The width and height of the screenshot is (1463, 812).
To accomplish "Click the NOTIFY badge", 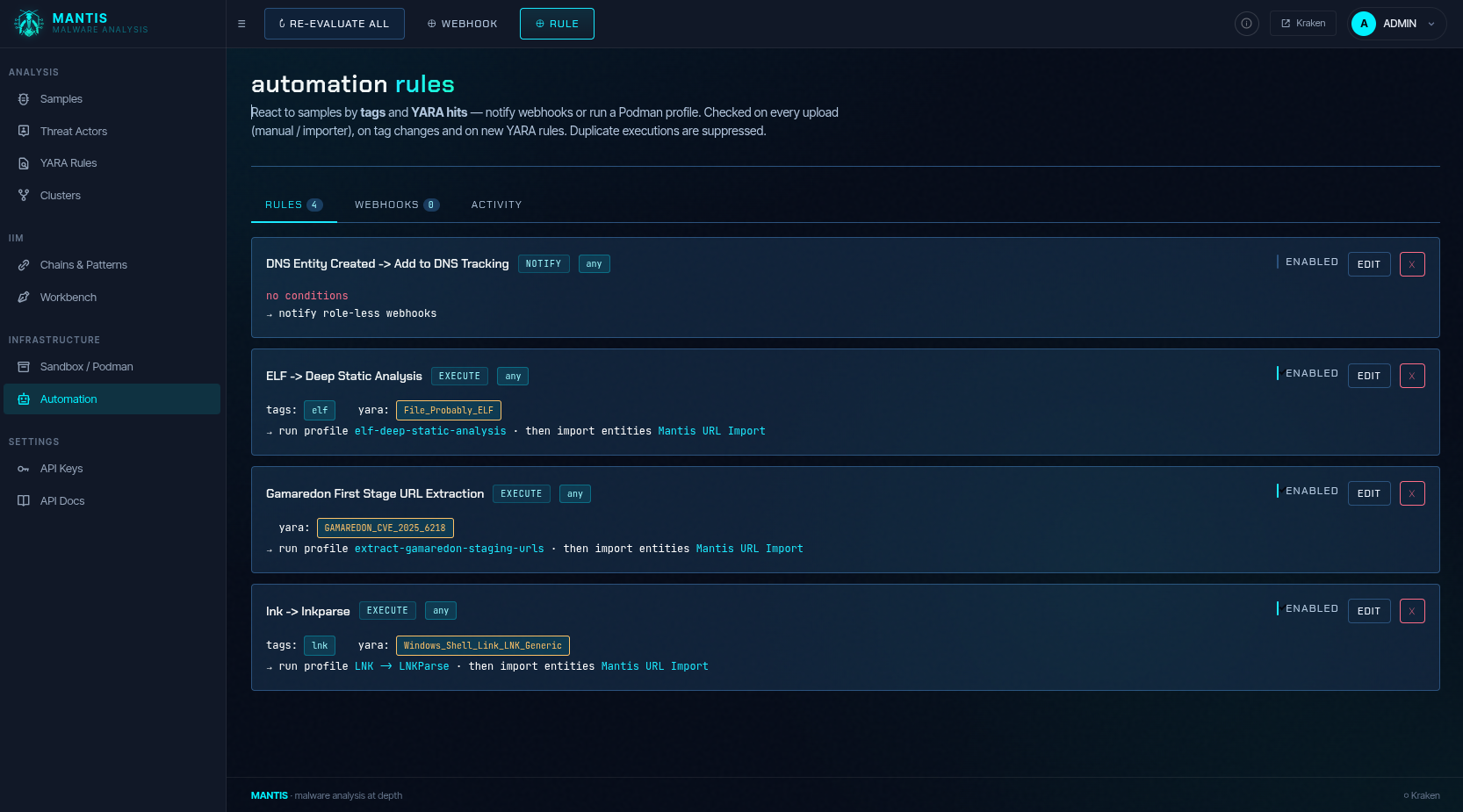I will pos(544,263).
